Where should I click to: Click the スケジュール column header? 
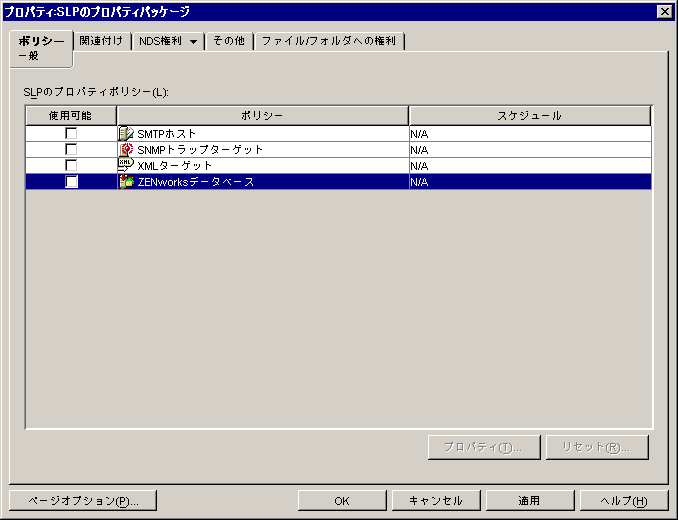(x=530, y=115)
